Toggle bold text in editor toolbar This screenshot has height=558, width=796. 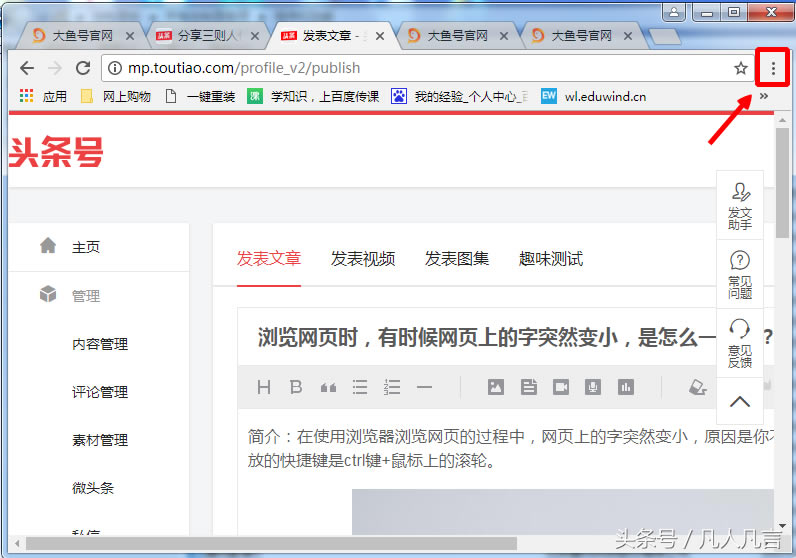point(295,387)
